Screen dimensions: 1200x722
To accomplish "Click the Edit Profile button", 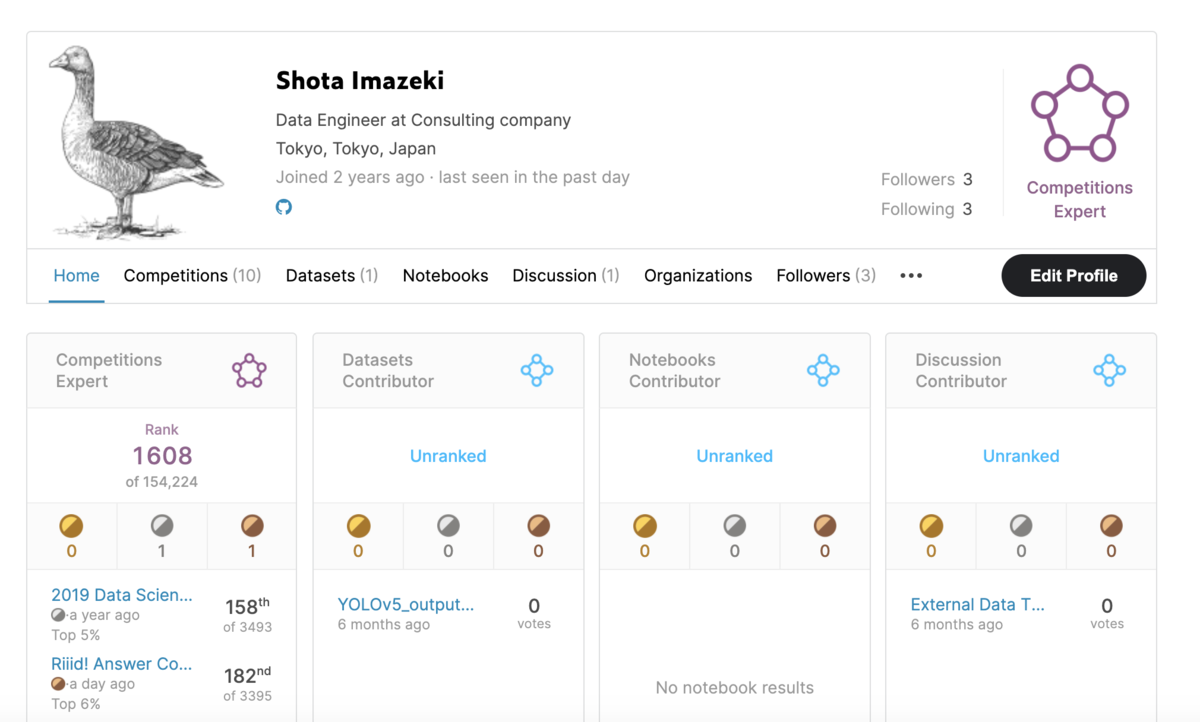I will 1074,276.
